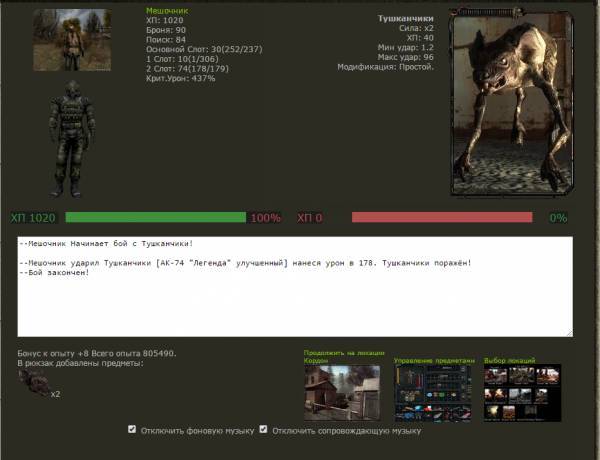Click the battle log resize handle
The height and width of the screenshot is (460, 600).
[569, 333]
